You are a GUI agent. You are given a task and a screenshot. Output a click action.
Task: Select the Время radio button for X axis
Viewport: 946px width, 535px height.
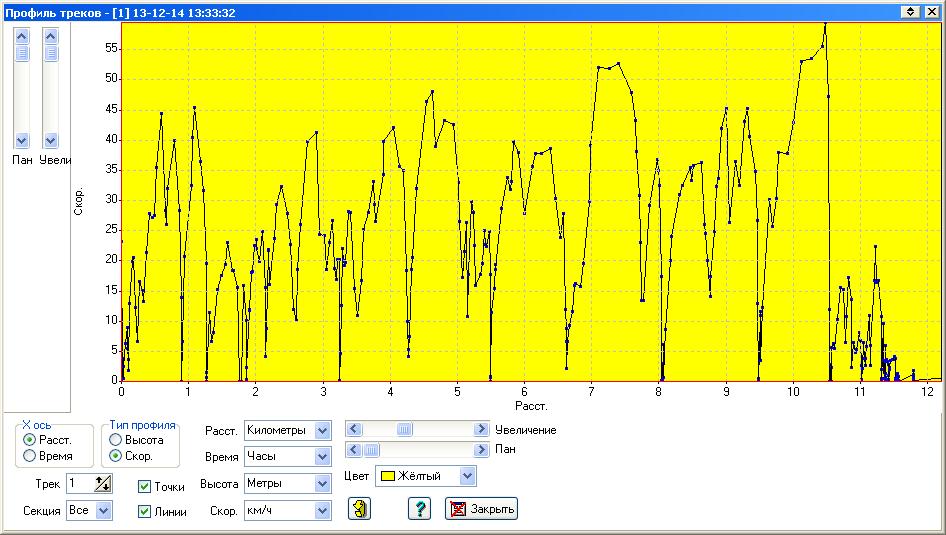[x=30, y=456]
